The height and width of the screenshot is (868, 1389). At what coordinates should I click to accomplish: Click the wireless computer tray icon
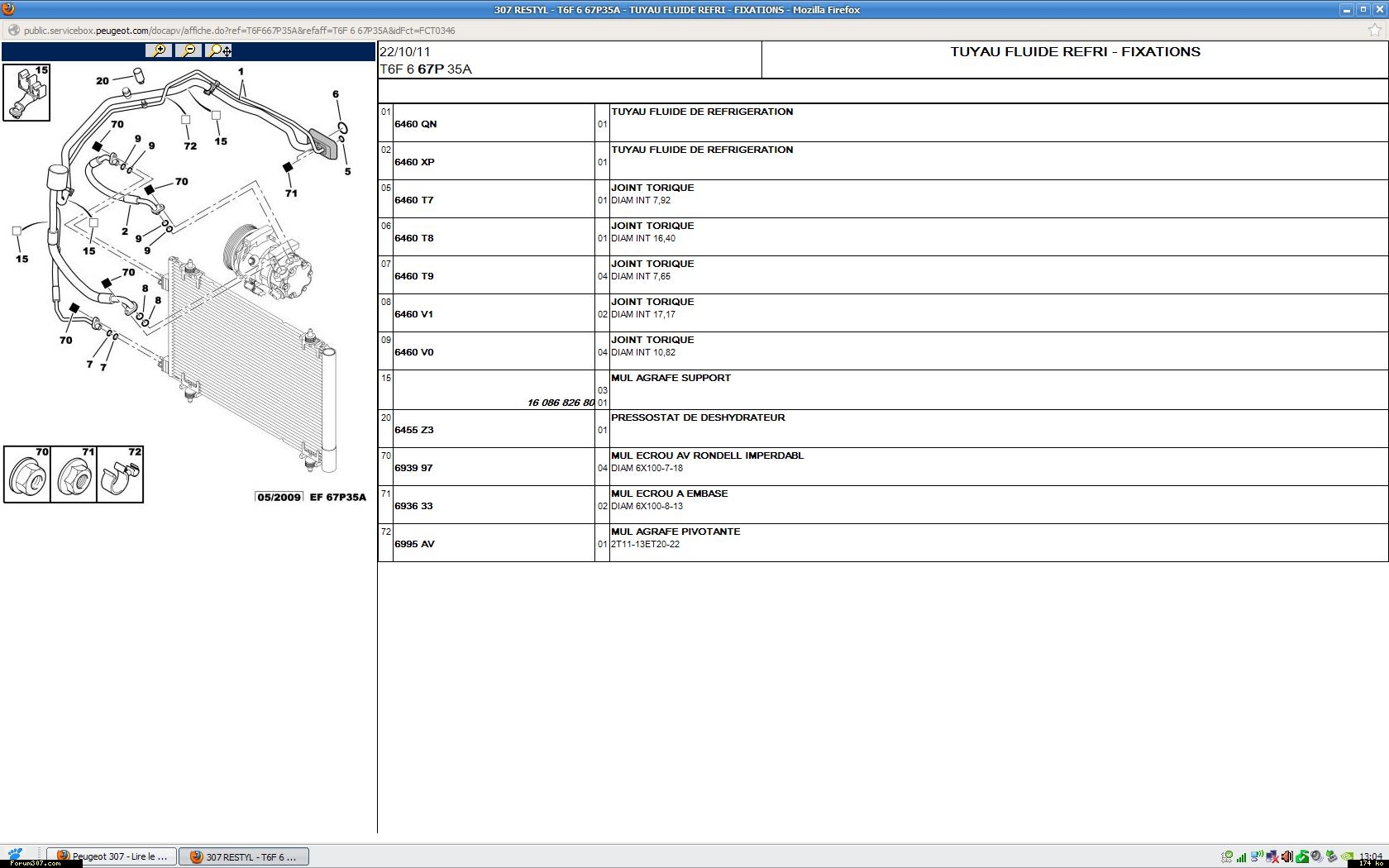pos(1257,856)
